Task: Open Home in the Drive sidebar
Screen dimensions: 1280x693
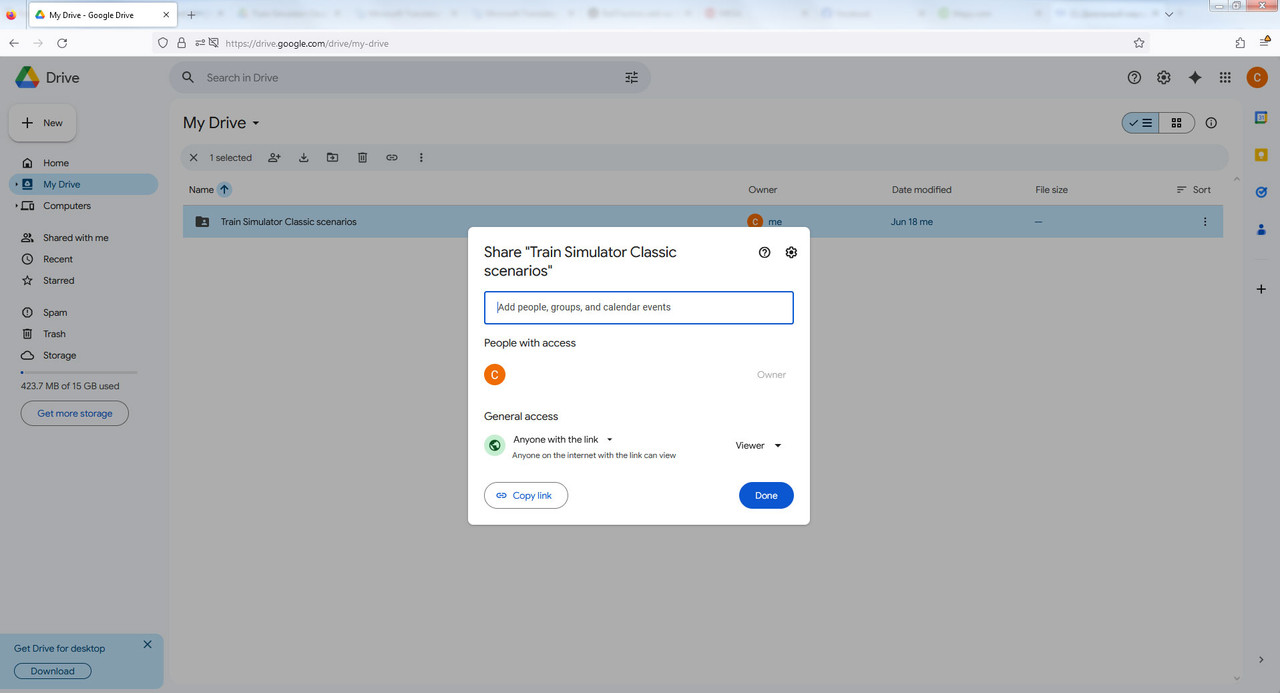Action: pyautogui.click(x=56, y=163)
